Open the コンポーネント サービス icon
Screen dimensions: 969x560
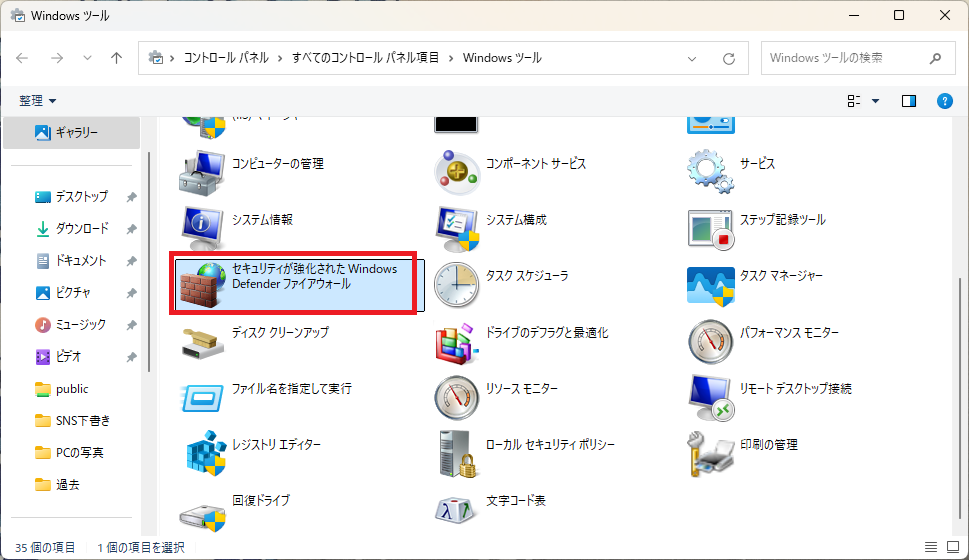tap(457, 173)
